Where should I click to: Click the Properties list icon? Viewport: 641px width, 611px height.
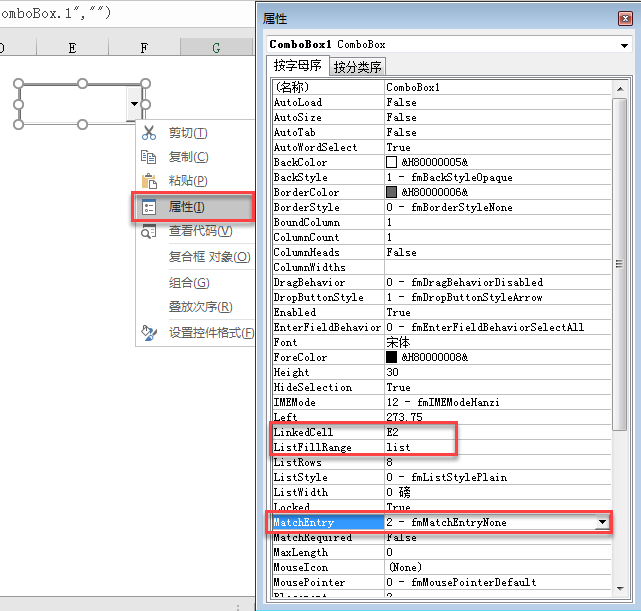coord(149,207)
